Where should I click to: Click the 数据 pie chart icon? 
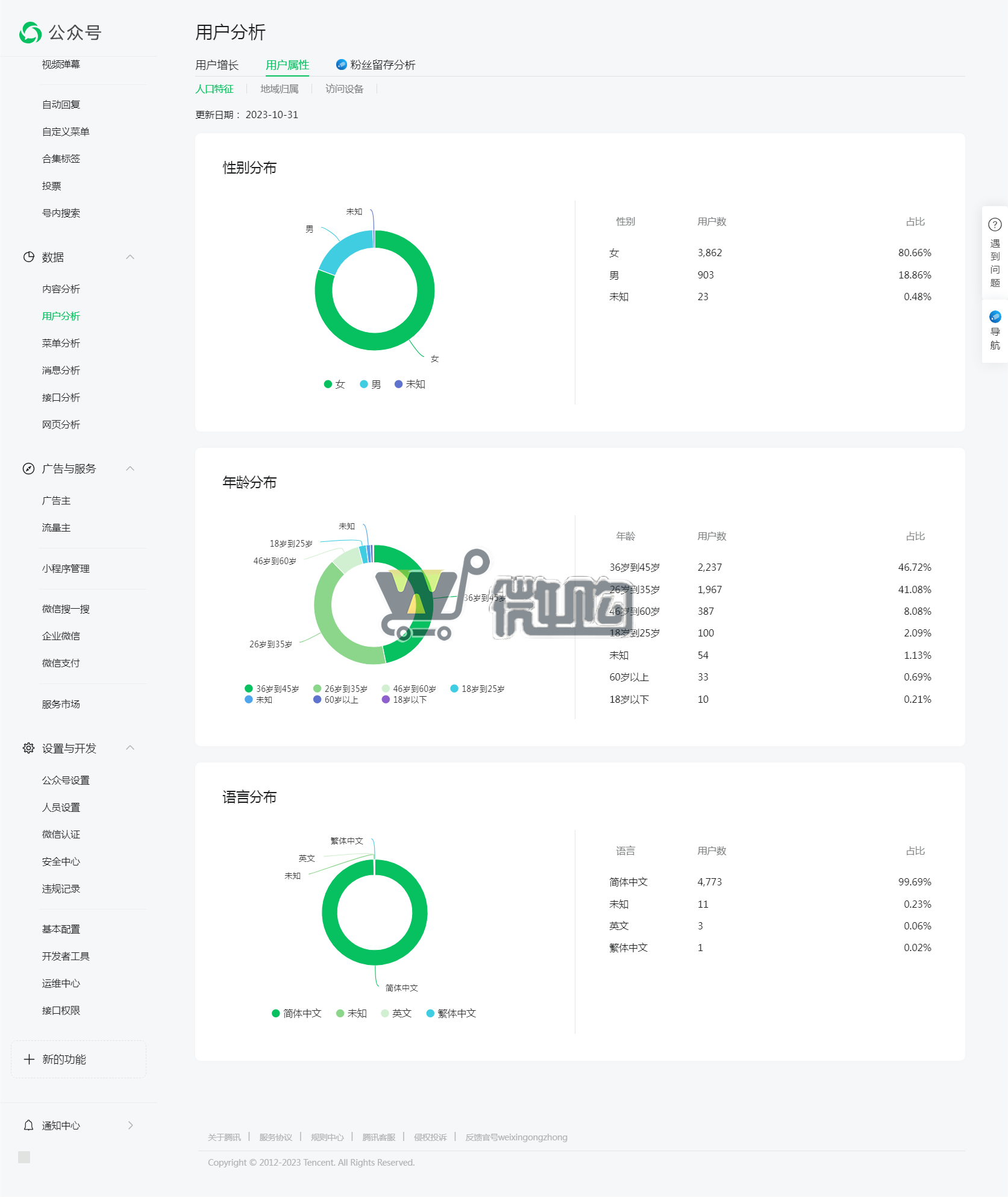[28, 257]
